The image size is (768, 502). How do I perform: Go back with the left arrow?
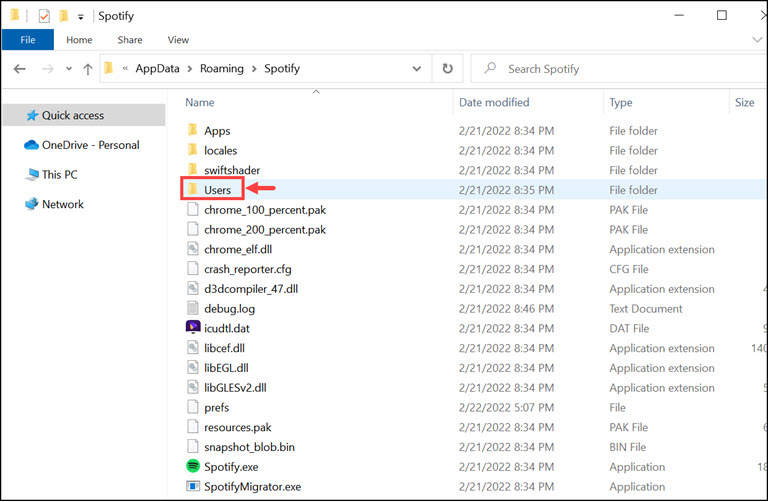pos(20,69)
